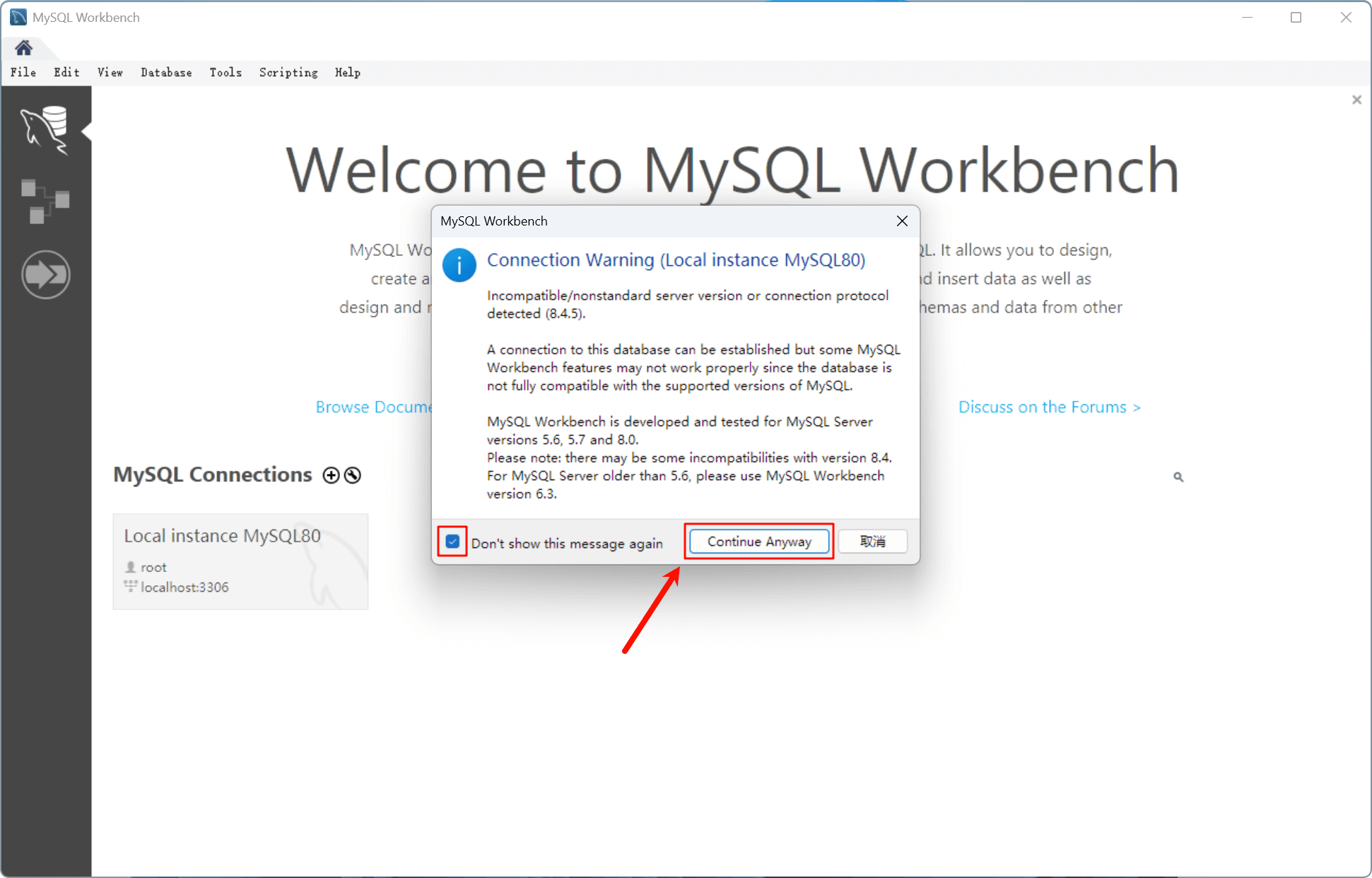The width and height of the screenshot is (1372, 878).
Task: Open the MySQL connections sidebar view
Action: (x=45, y=130)
